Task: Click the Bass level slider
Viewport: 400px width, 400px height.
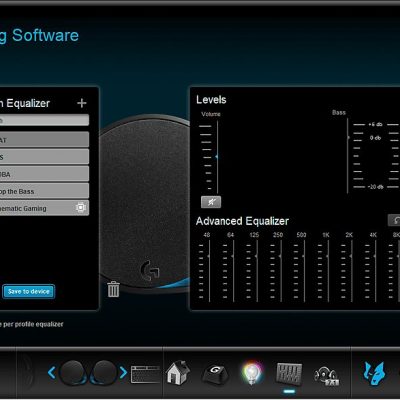Action: point(348,155)
